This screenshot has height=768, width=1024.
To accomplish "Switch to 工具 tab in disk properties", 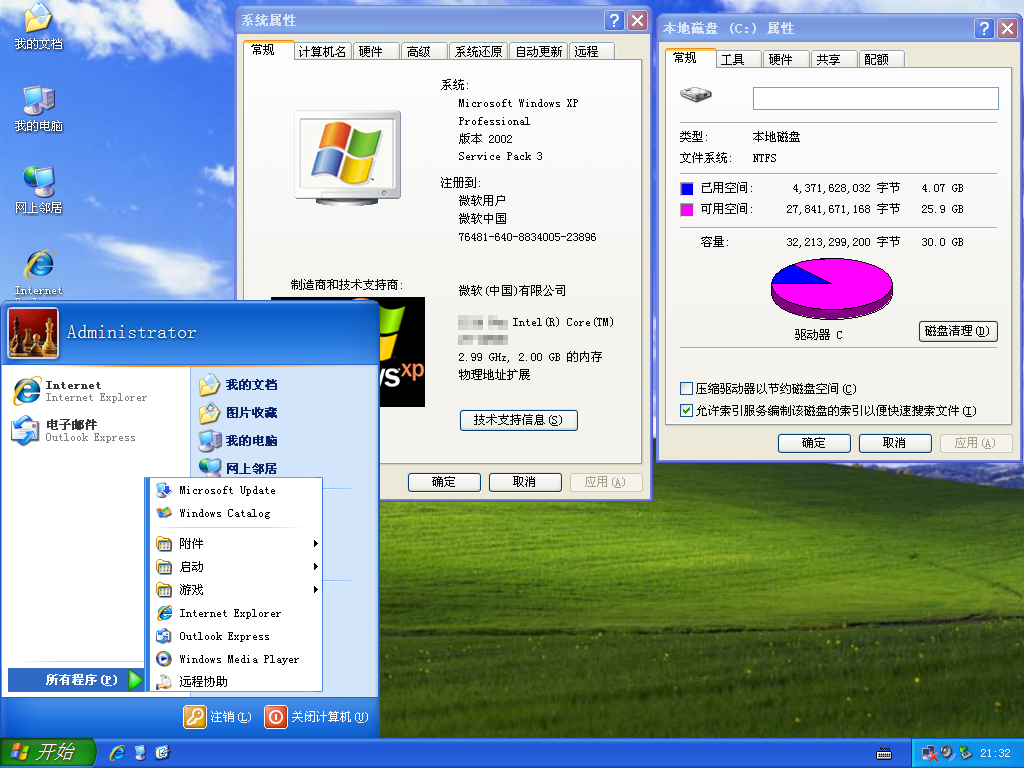I will 738,59.
